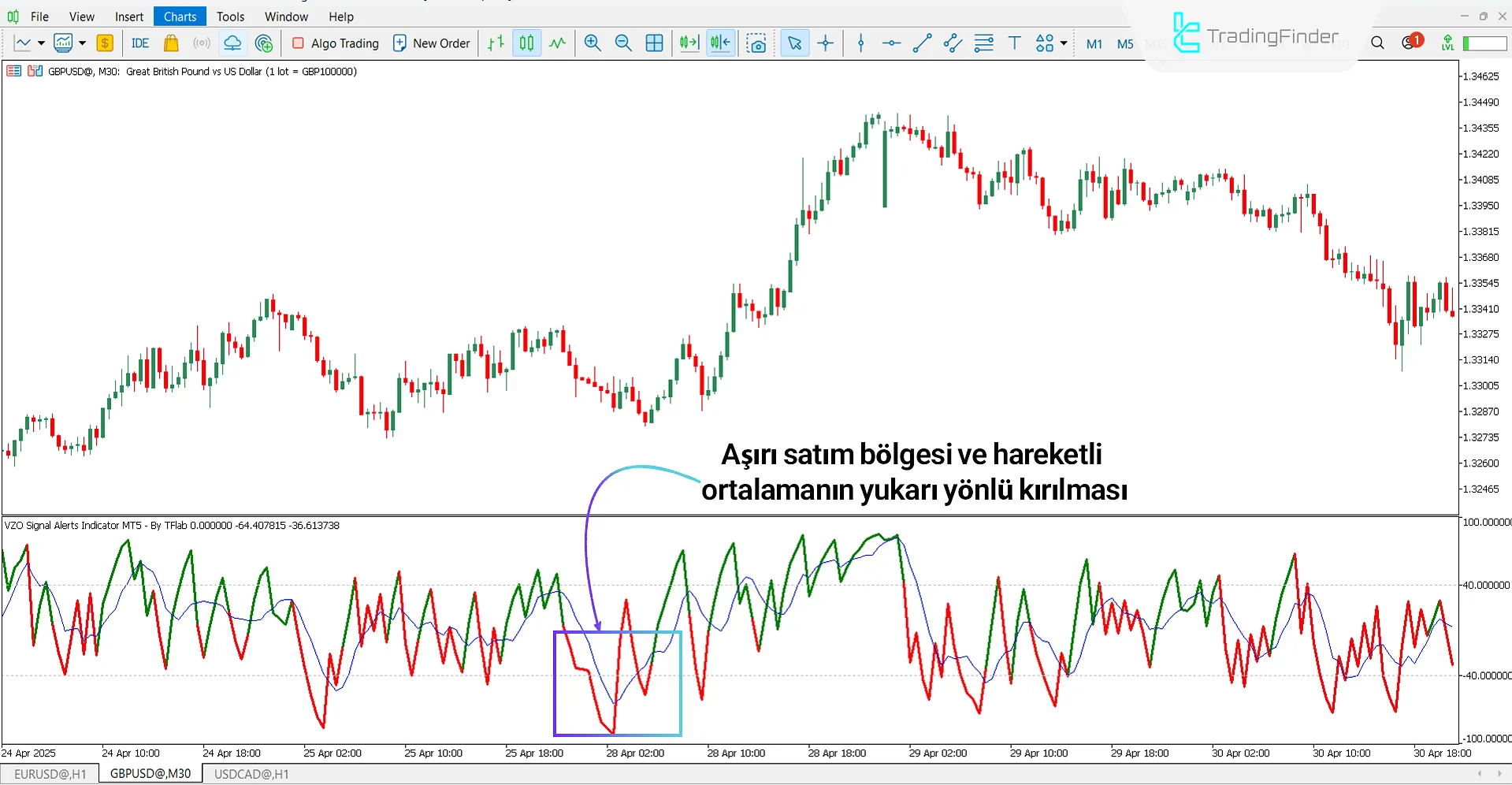The image size is (1512, 785).
Task: Switch to the M1 timeframe
Action: (1094, 44)
